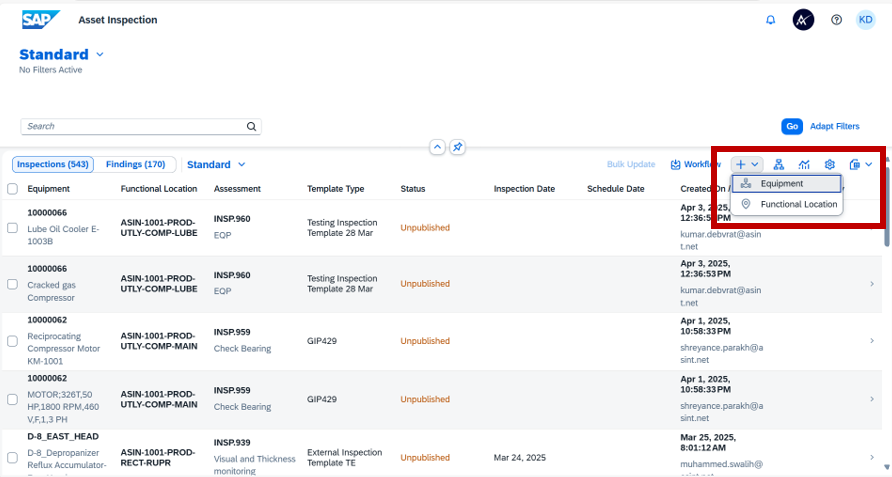Click the Assessment column header

pos(237,189)
